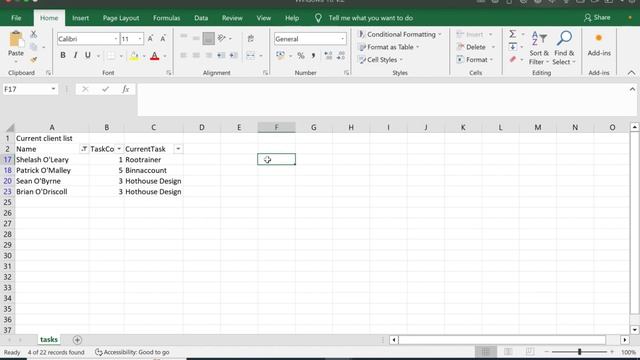Toggle align text left
The image size is (640, 360).
(184, 56)
